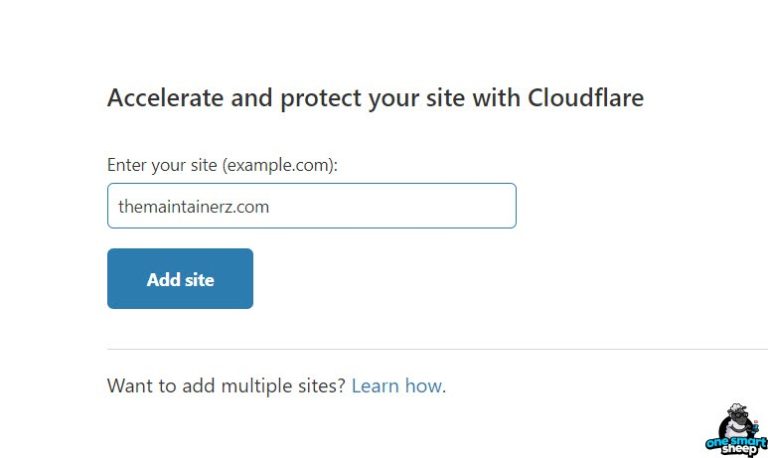Submit the site using Add site
The image size is (768, 458).
(180, 279)
